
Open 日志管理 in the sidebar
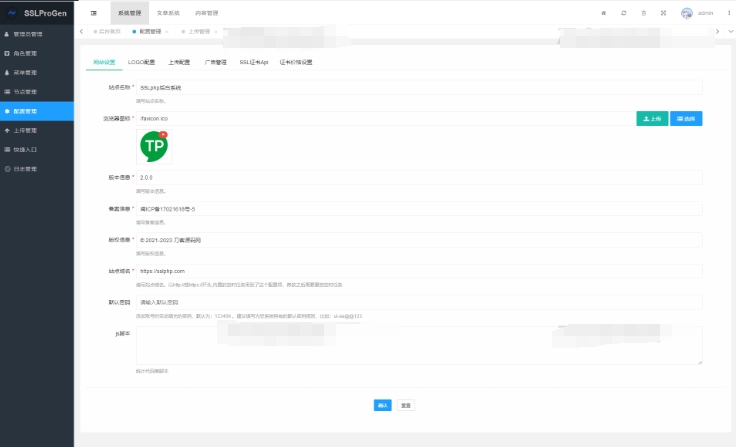click(x=37, y=169)
